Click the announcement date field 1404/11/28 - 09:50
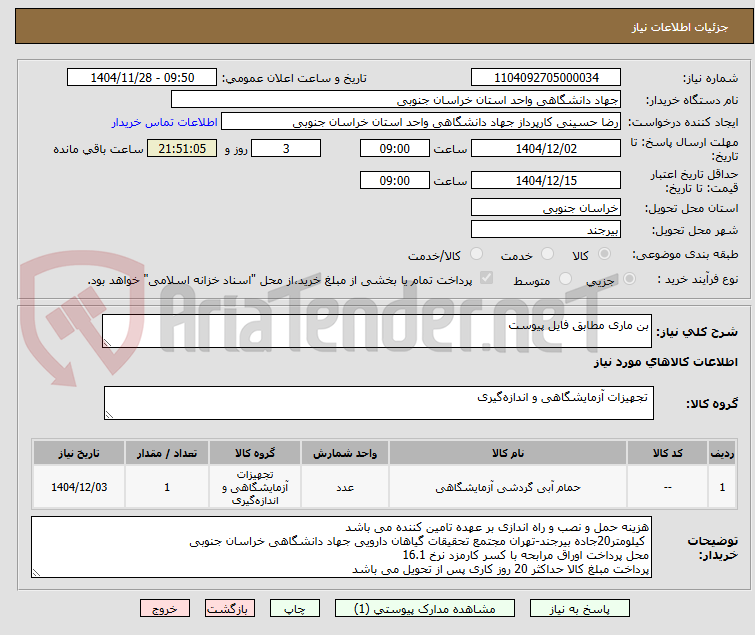The image size is (755, 635). (x=142, y=78)
